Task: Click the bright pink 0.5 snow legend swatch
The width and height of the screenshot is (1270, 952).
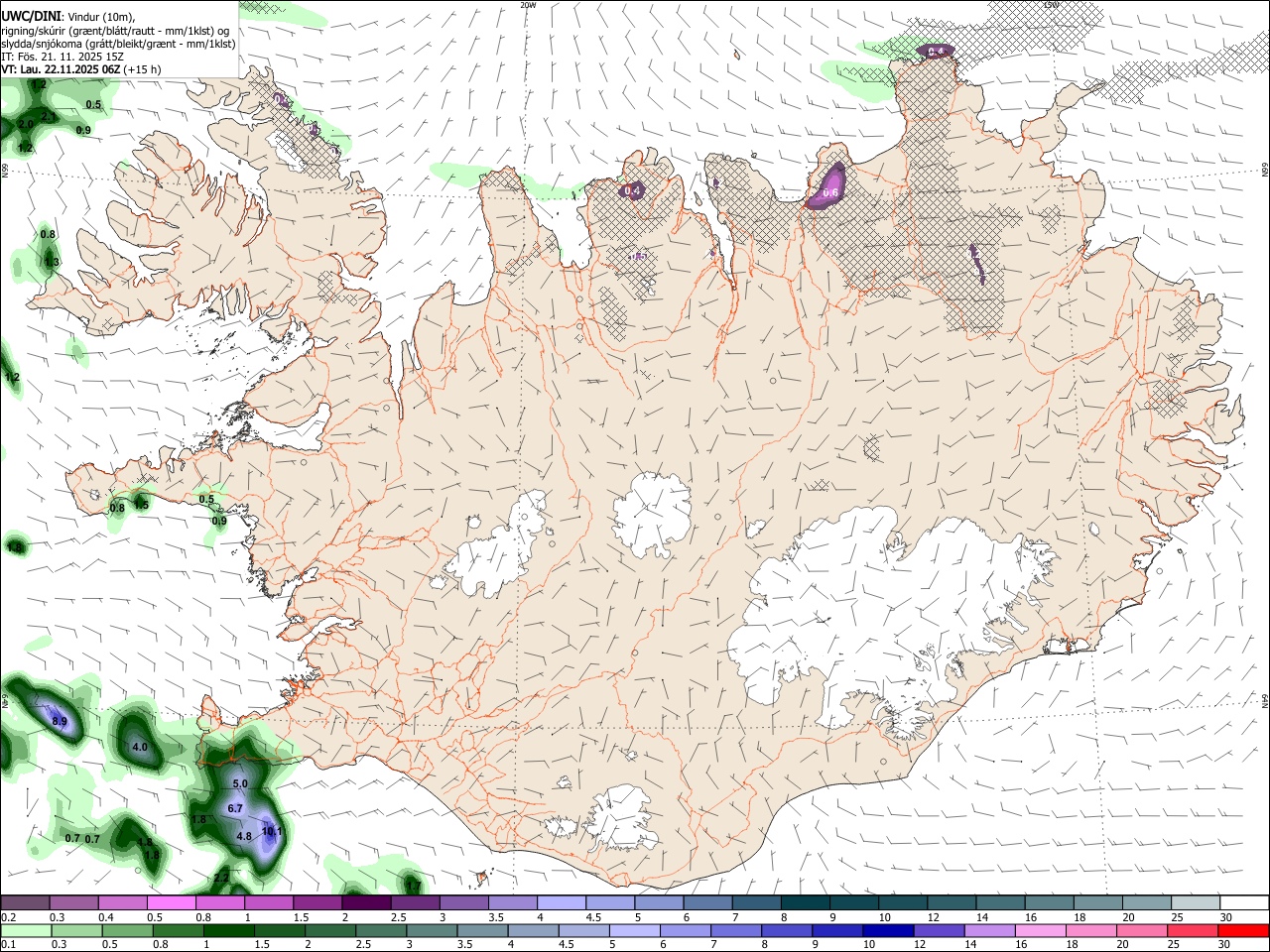Action: pos(172,903)
